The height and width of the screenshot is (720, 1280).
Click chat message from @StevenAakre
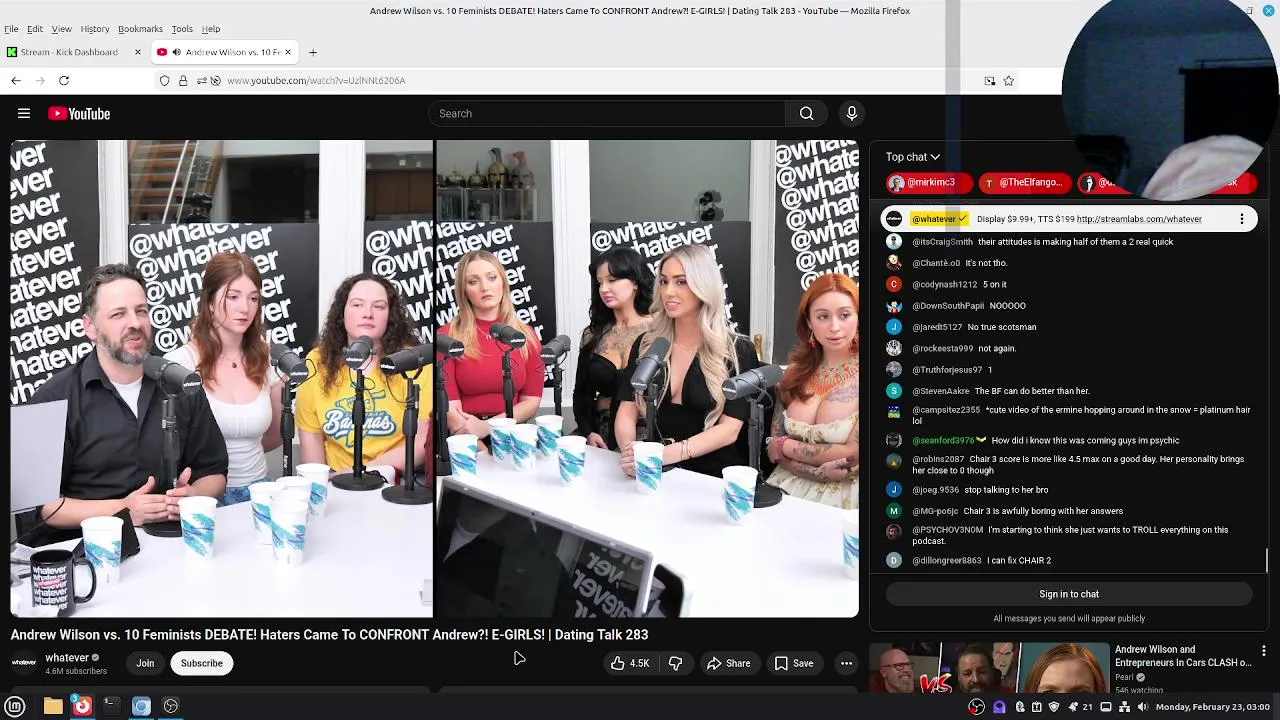[1068, 391]
